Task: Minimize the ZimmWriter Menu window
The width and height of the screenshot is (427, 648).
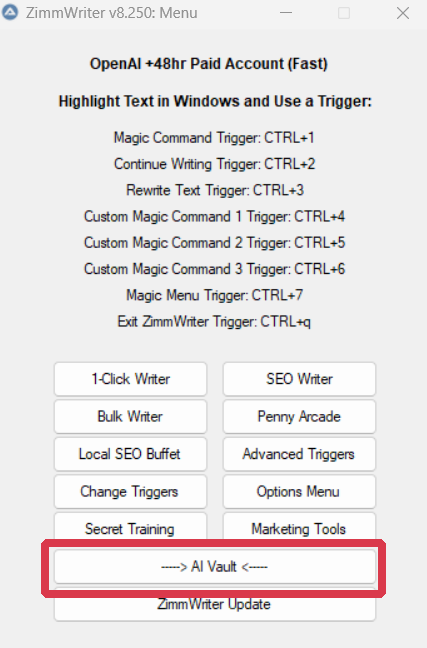Action: [x=286, y=13]
